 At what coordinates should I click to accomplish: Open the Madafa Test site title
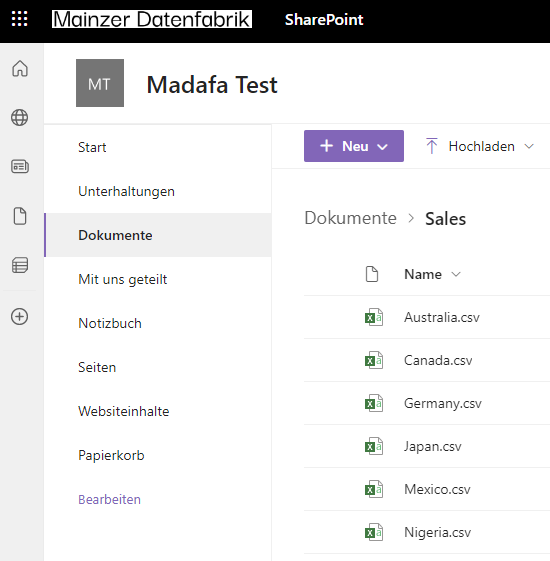coord(212,85)
